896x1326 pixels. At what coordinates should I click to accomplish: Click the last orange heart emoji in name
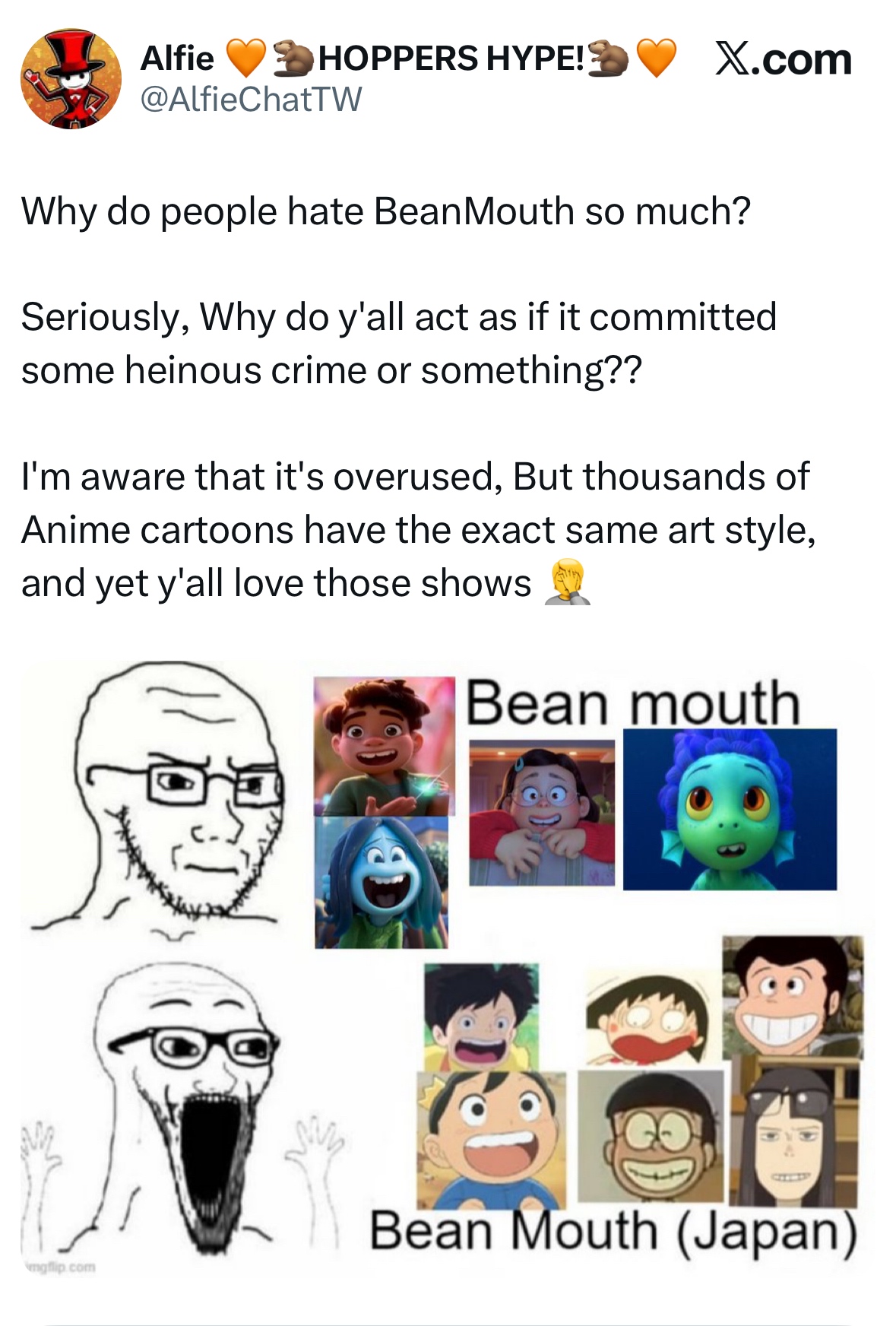point(656,59)
